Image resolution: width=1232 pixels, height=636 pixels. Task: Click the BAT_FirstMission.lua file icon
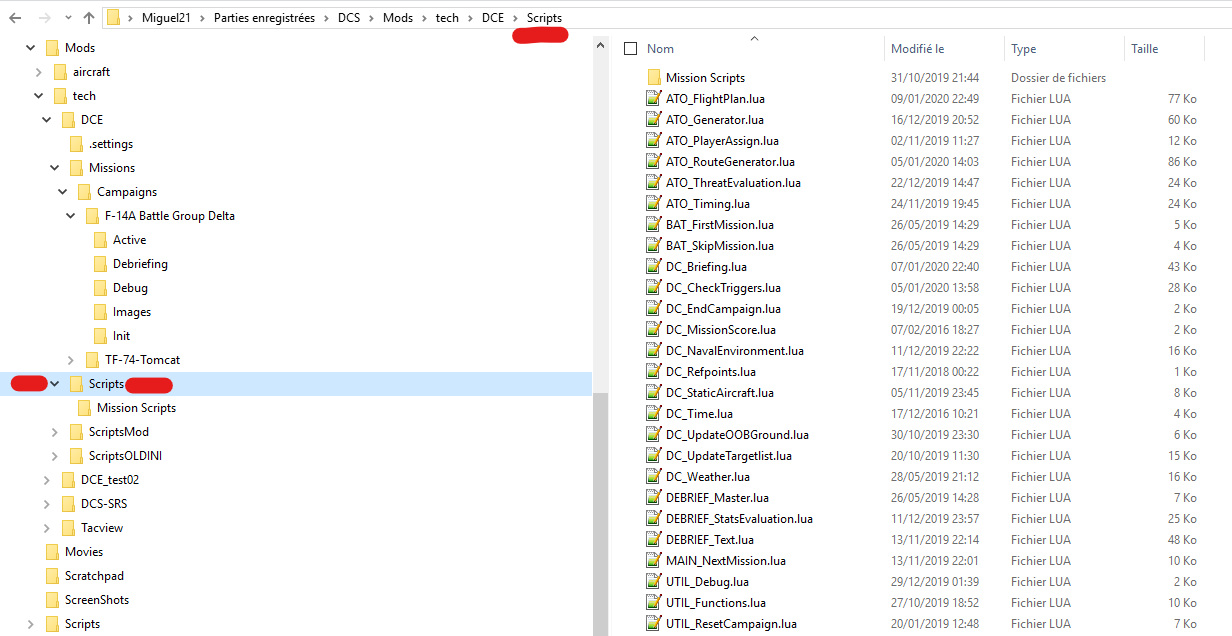coord(654,225)
